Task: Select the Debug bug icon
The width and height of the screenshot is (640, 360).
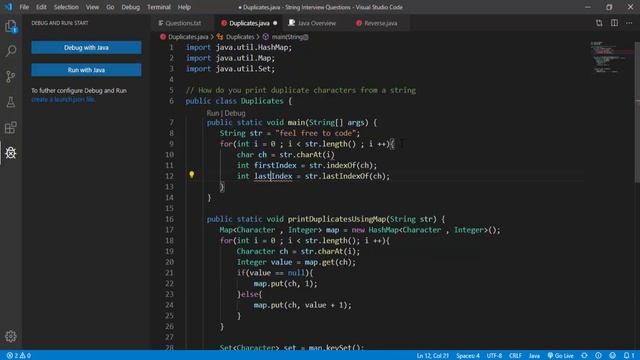Action: pyautogui.click(x=11, y=153)
